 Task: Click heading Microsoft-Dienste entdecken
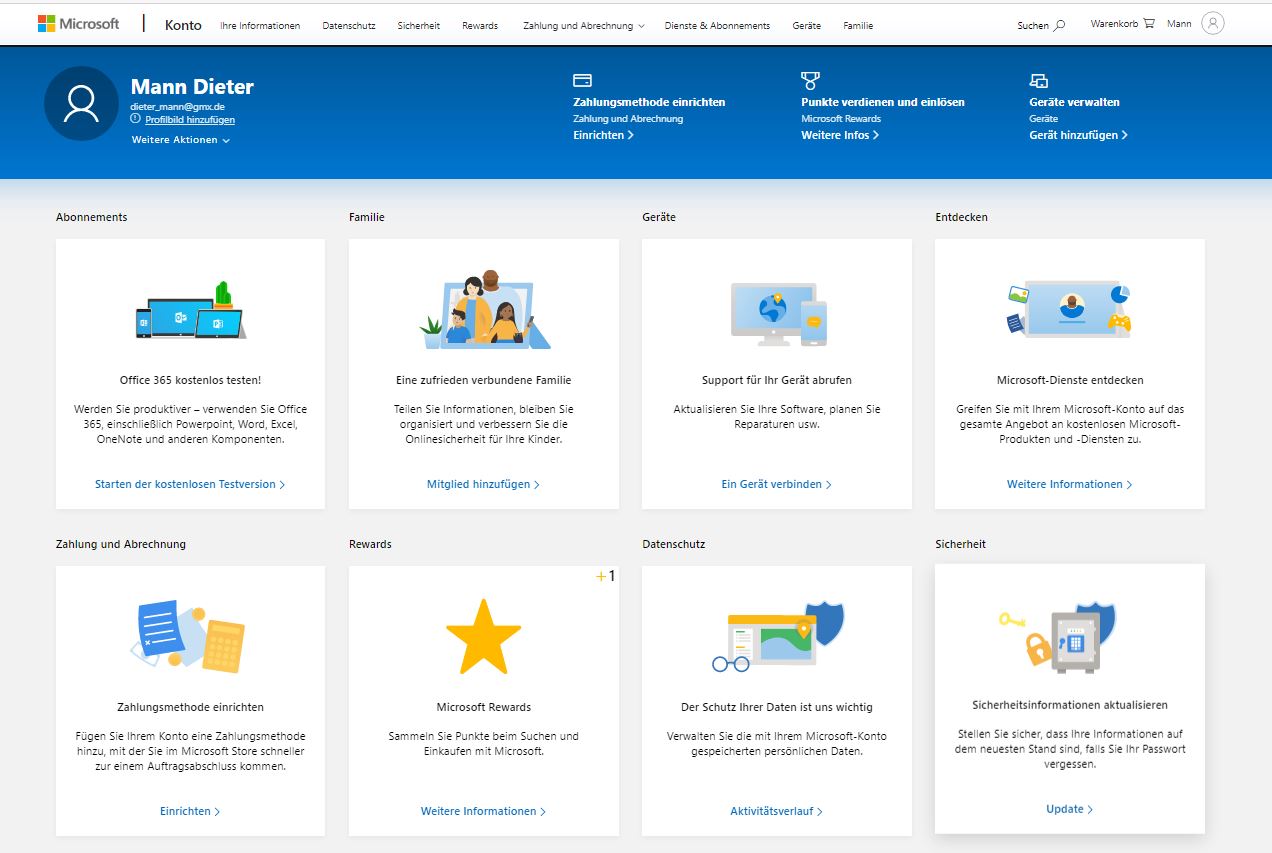click(x=1070, y=380)
